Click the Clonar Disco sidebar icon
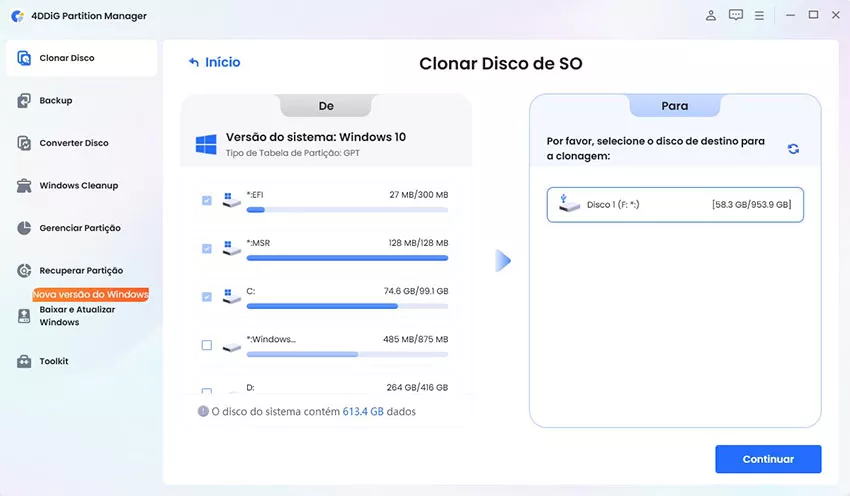Viewport: 850px width, 496px height. click(24, 58)
